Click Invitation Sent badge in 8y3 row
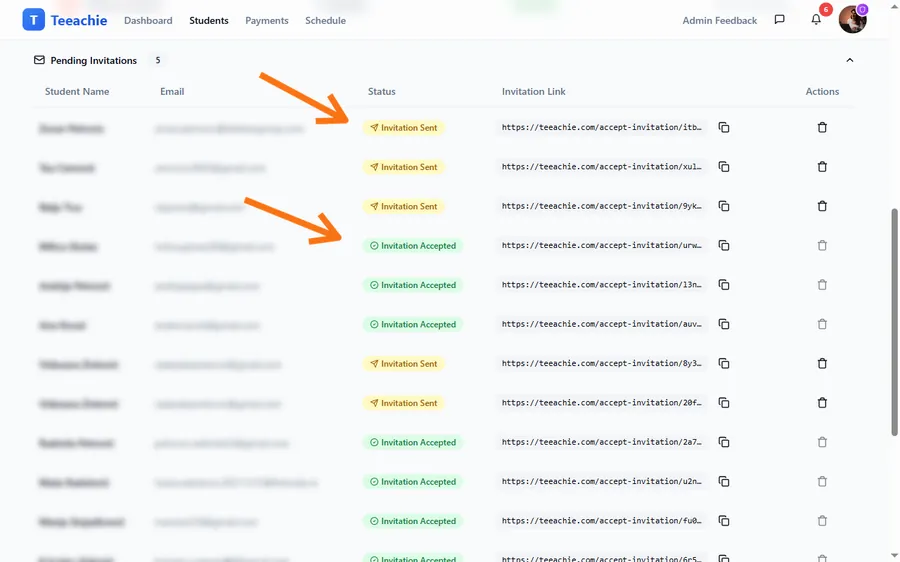Image resolution: width=900 pixels, height=562 pixels. [x=404, y=363]
